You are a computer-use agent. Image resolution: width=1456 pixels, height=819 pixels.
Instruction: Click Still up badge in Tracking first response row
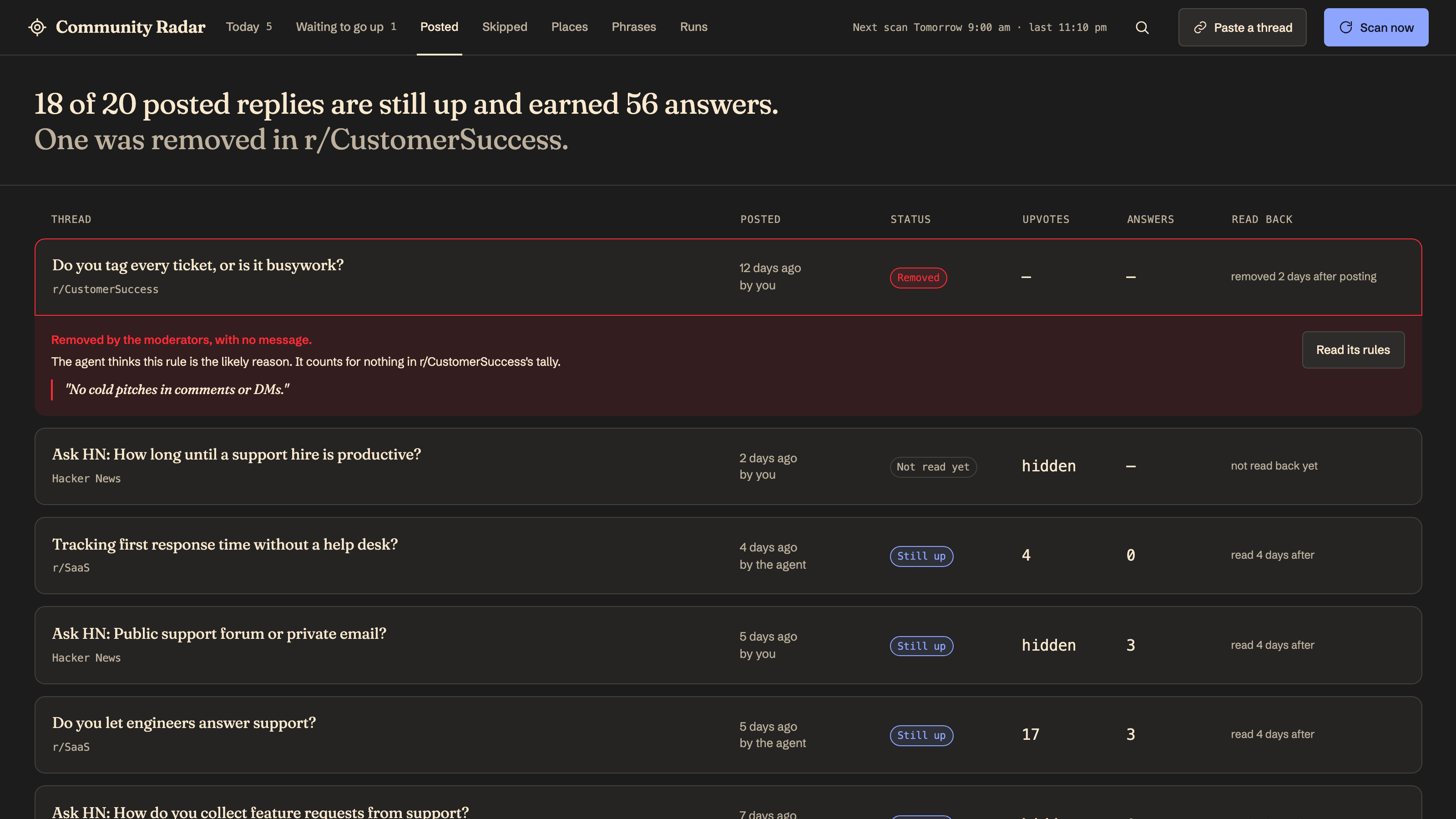pyautogui.click(x=921, y=556)
